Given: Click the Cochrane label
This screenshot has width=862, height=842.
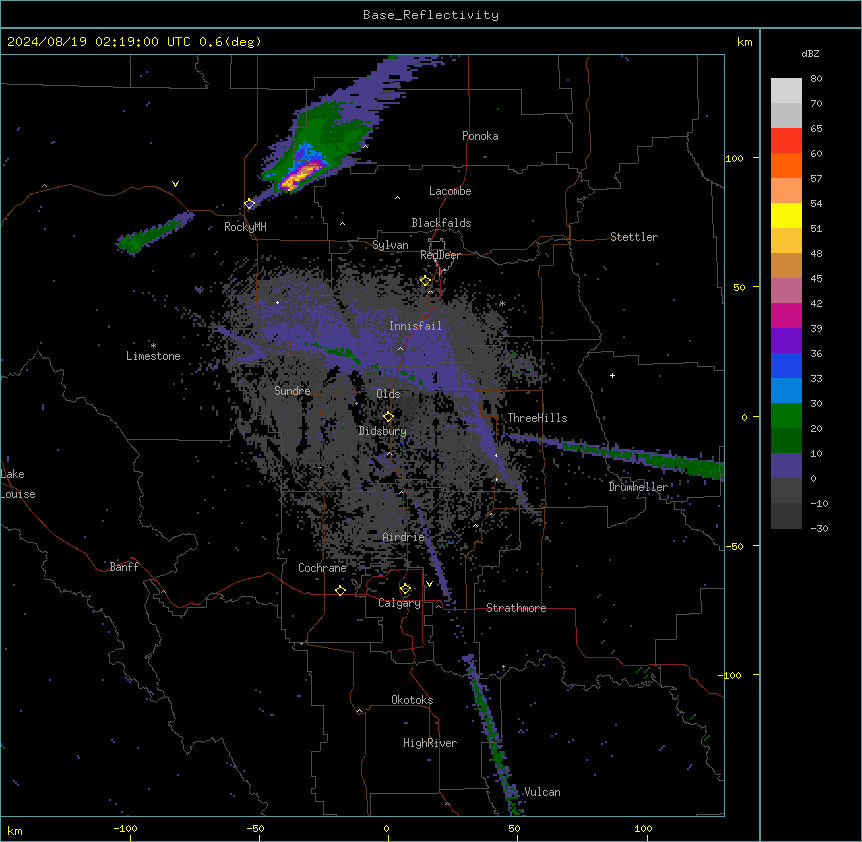Looking at the screenshot, I should [322, 568].
